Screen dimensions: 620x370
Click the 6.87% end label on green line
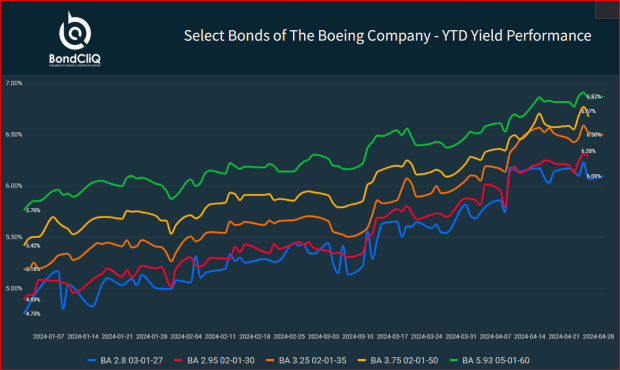click(594, 96)
